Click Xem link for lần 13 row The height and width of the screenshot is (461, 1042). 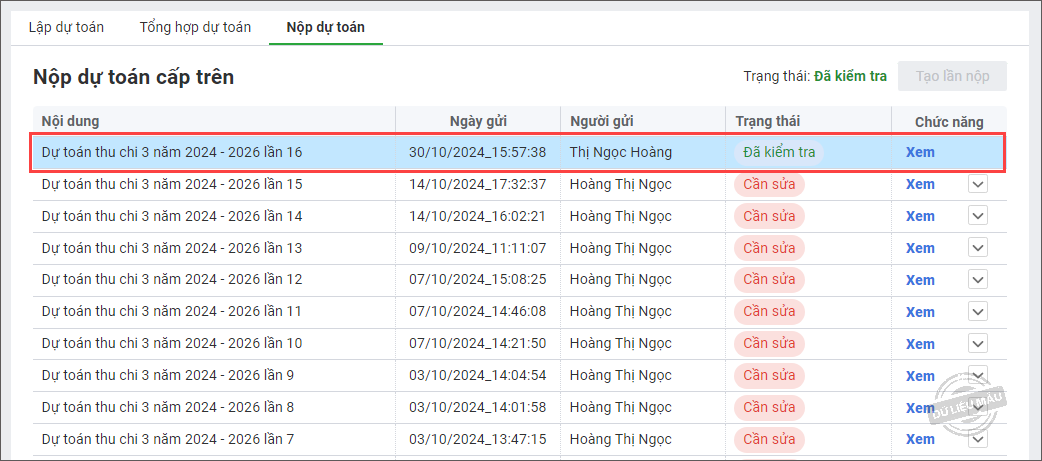(920, 248)
